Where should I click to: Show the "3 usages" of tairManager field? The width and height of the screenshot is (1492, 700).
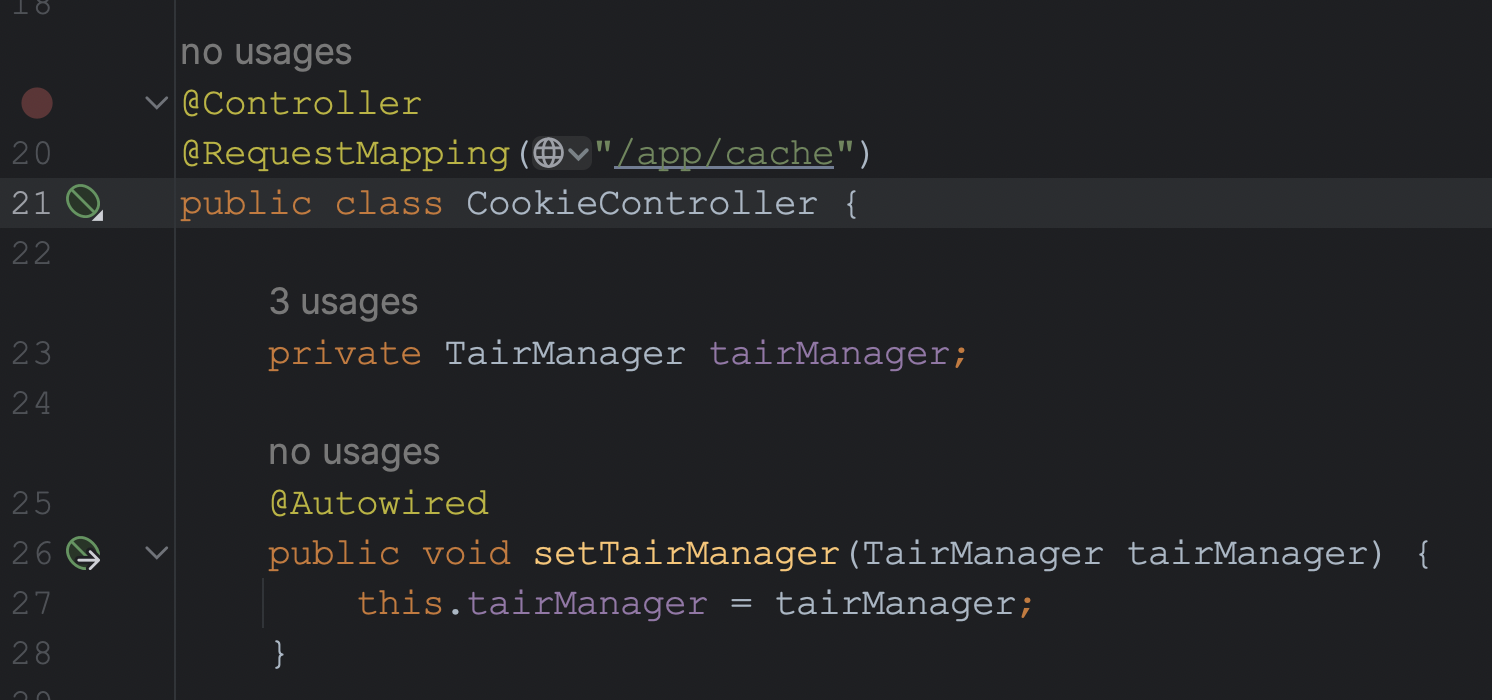click(x=343, y=302)
